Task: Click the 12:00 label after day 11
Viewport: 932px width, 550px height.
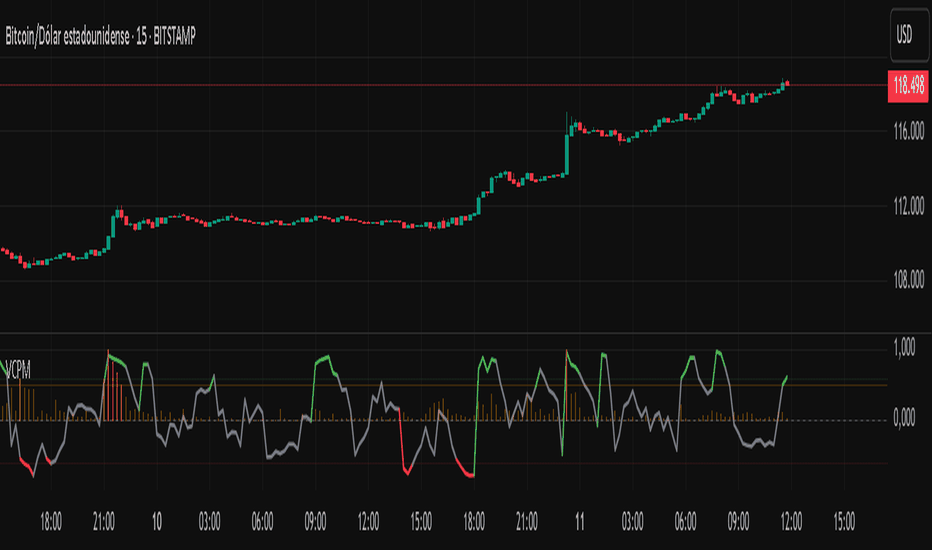Action: pyautogui.click(x=791, y=522)
